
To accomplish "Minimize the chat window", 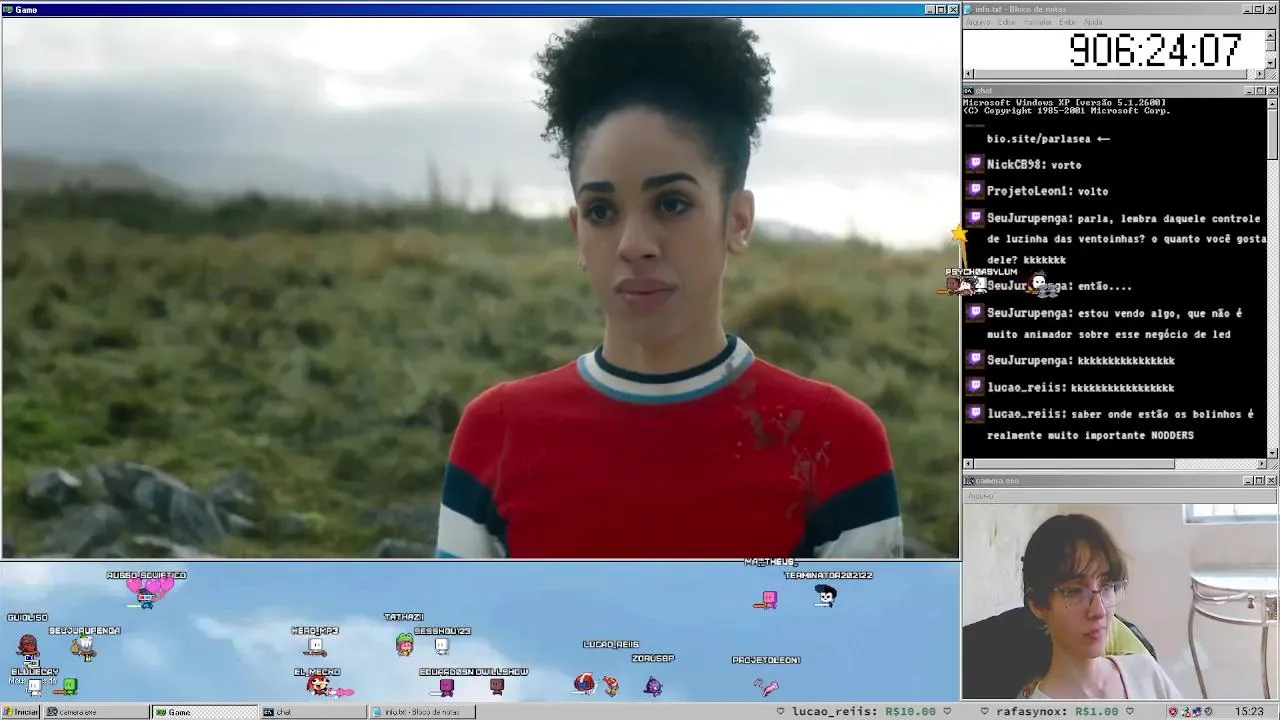I will click(1249, 91).
